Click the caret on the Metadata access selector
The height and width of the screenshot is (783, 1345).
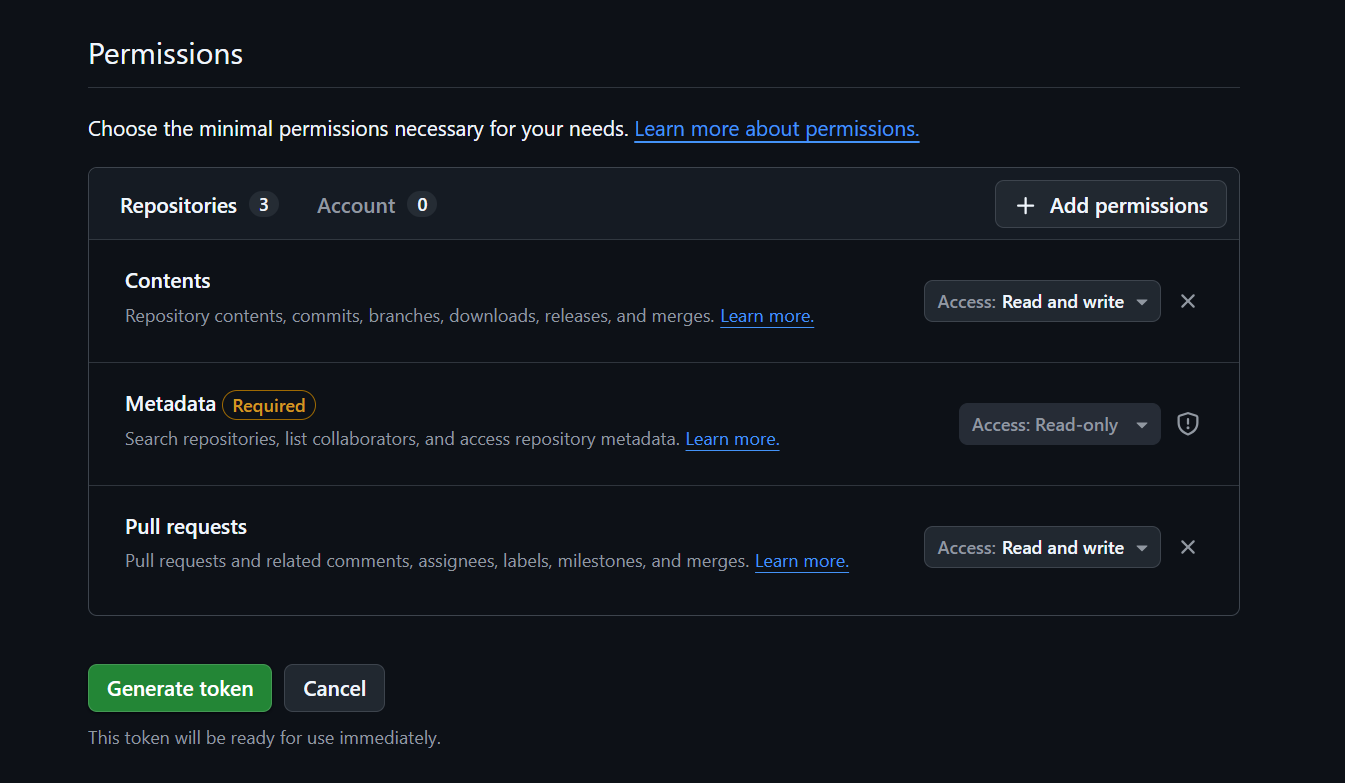point(1143,424)
